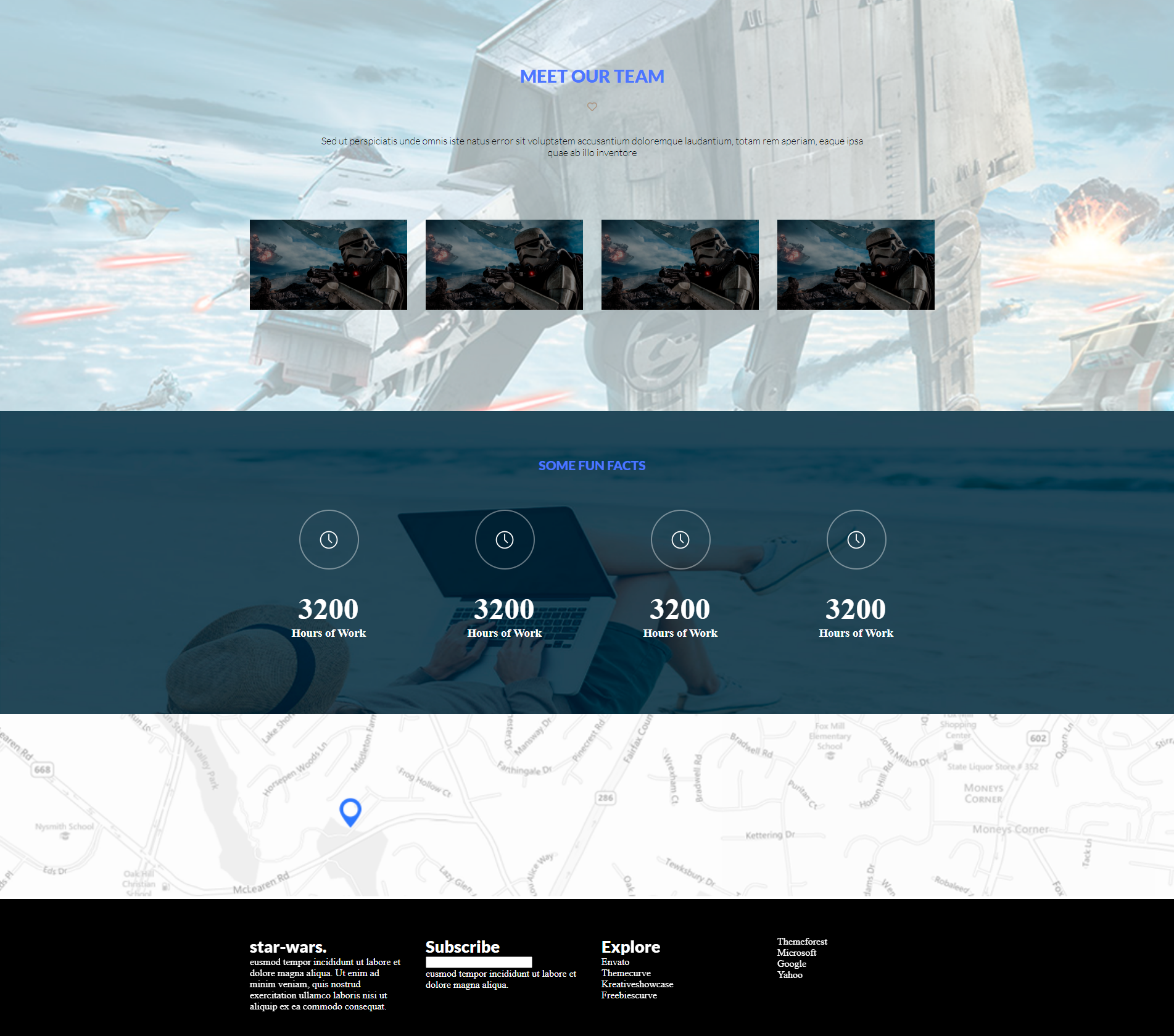Open the Freebiescurve footer link
This screenshot has width=1174, height=1036.
[629, 995]
